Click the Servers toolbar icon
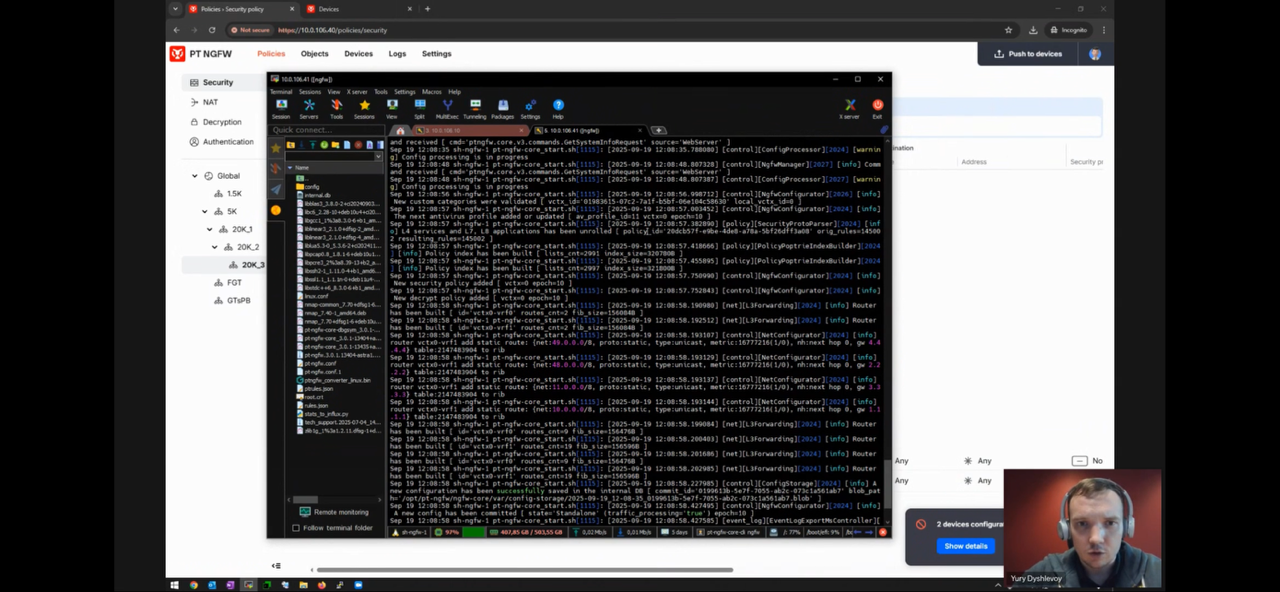 (309, 108)
